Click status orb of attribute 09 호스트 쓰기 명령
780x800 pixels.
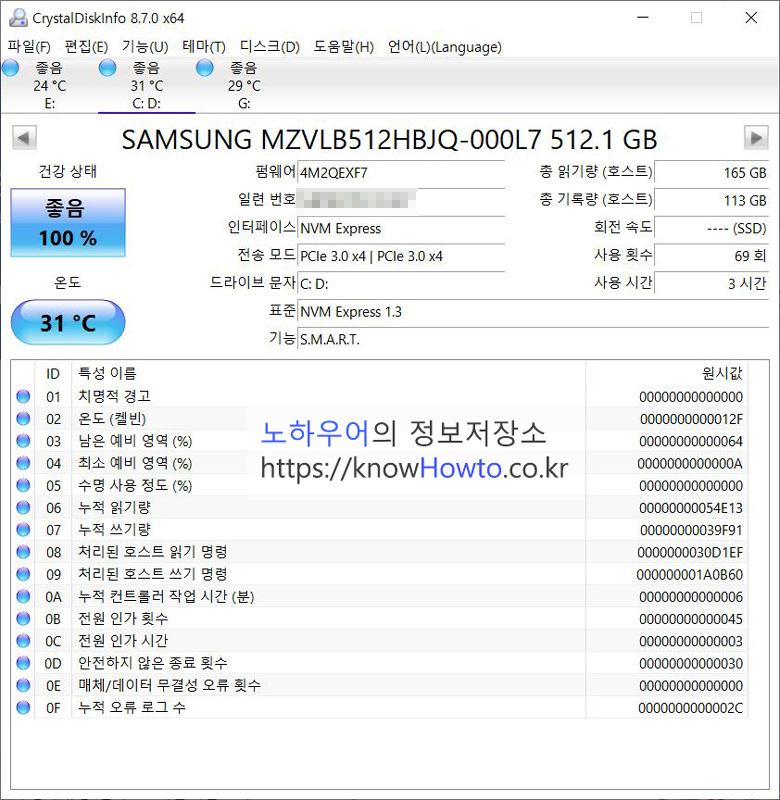click(23, 574)
